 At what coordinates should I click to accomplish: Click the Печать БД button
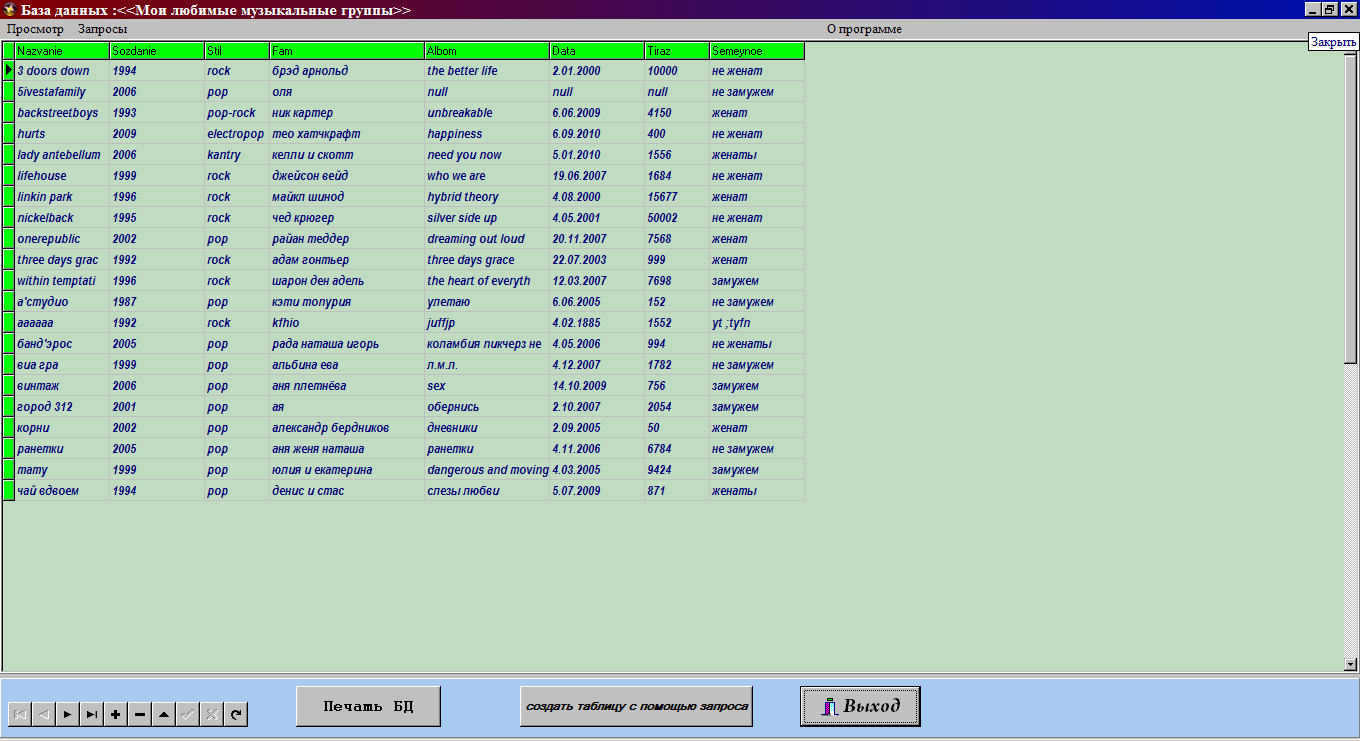coord(368,706)
